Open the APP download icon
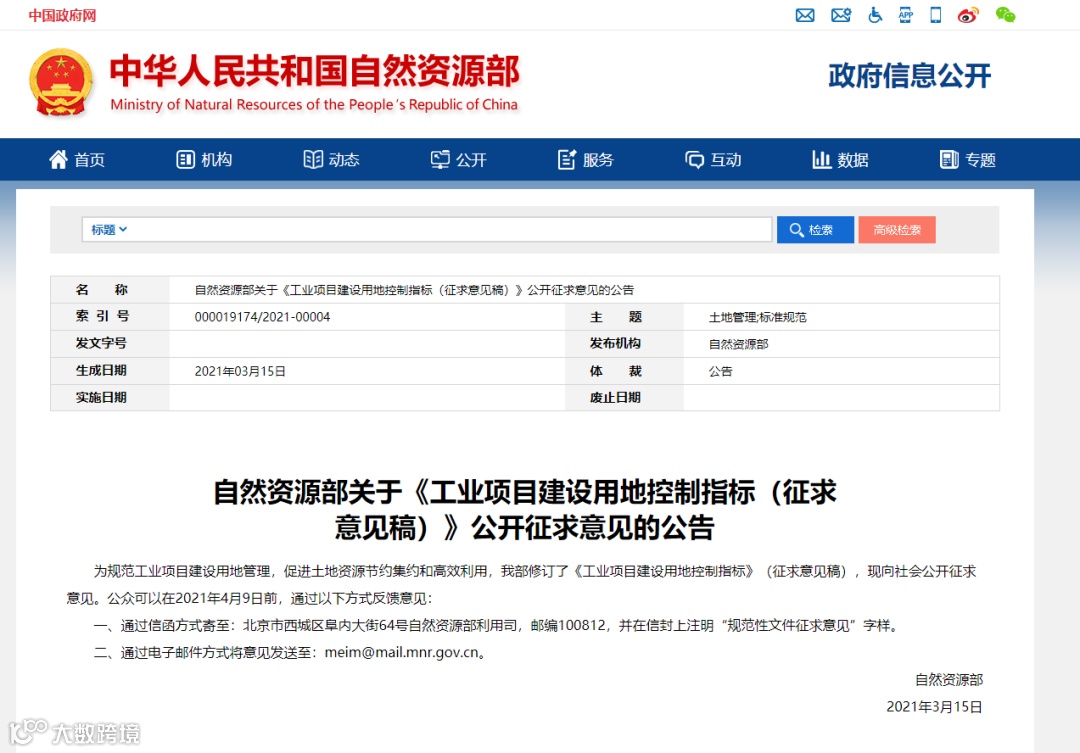Viewport: 1080px width, 753px height. tap(906, 15)
